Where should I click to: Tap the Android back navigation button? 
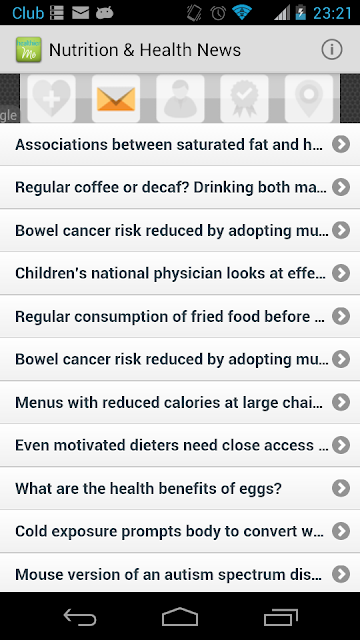coord(80,616)
